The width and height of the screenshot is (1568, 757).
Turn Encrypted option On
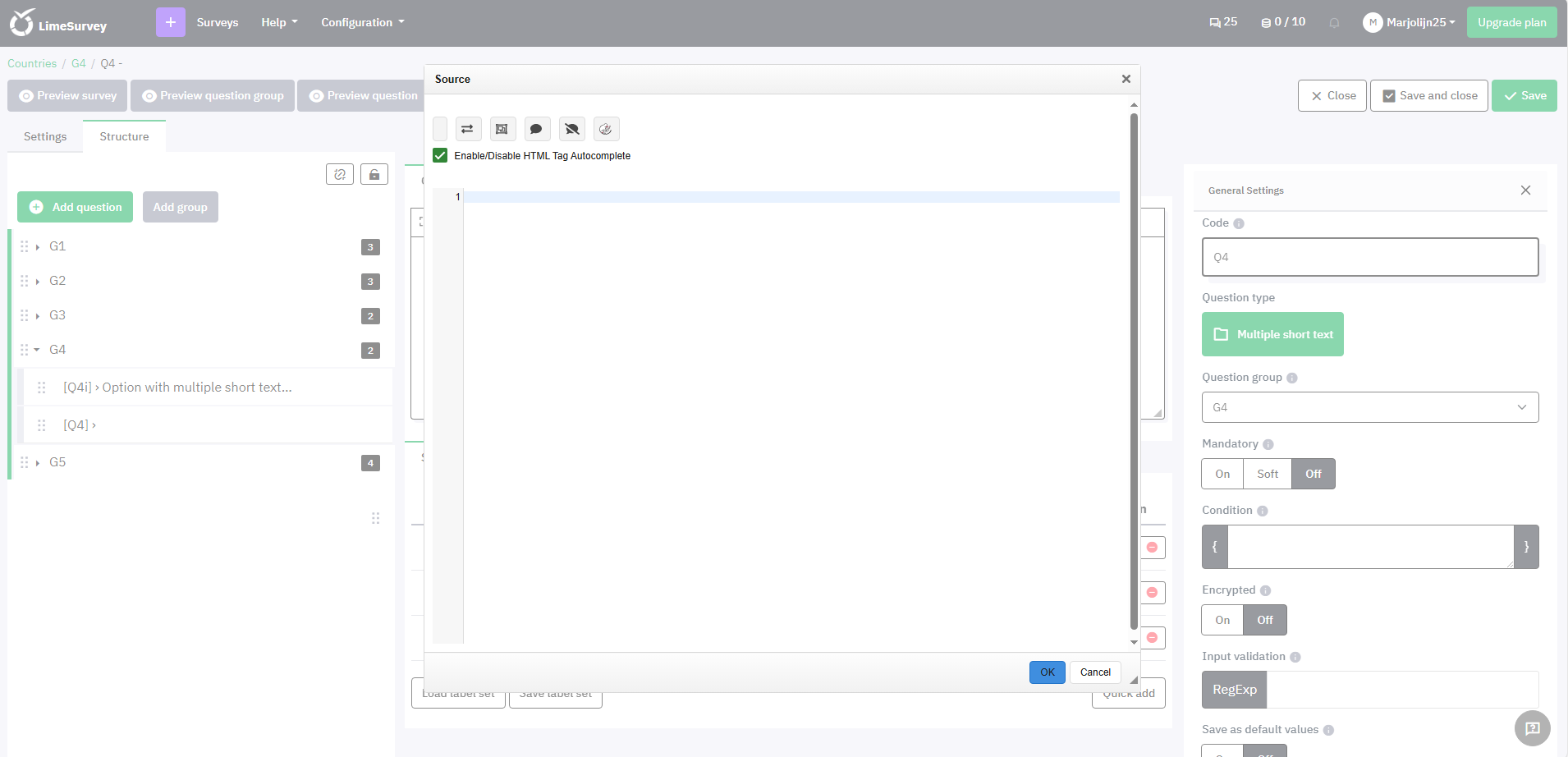pos(1222,620)
